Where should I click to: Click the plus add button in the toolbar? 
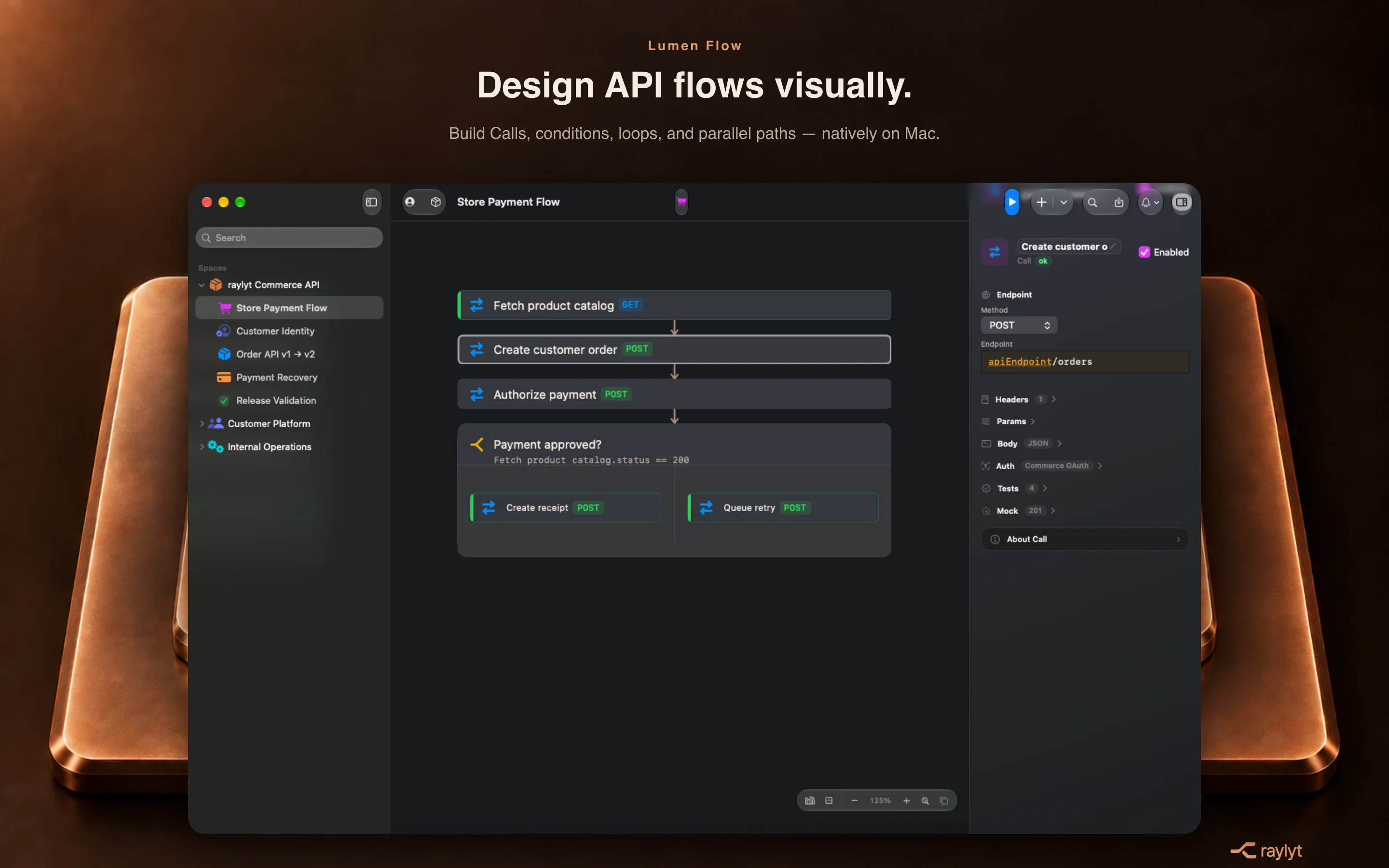pos(1041,202)
